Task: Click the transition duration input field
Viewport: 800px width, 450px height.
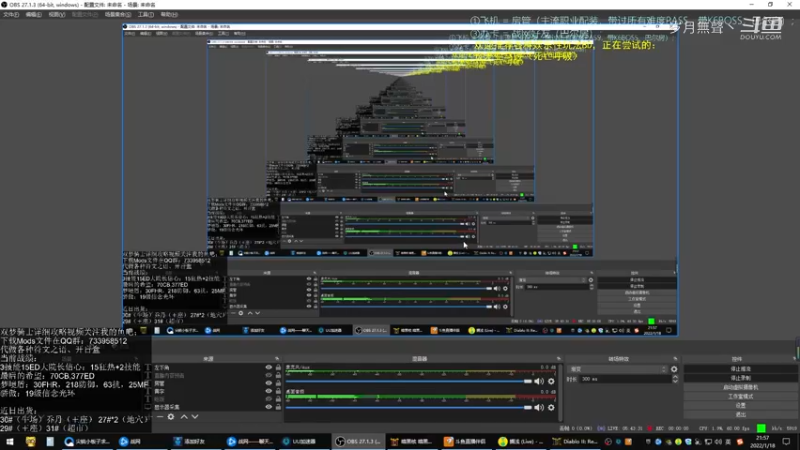Action: [x=626, y=379]
